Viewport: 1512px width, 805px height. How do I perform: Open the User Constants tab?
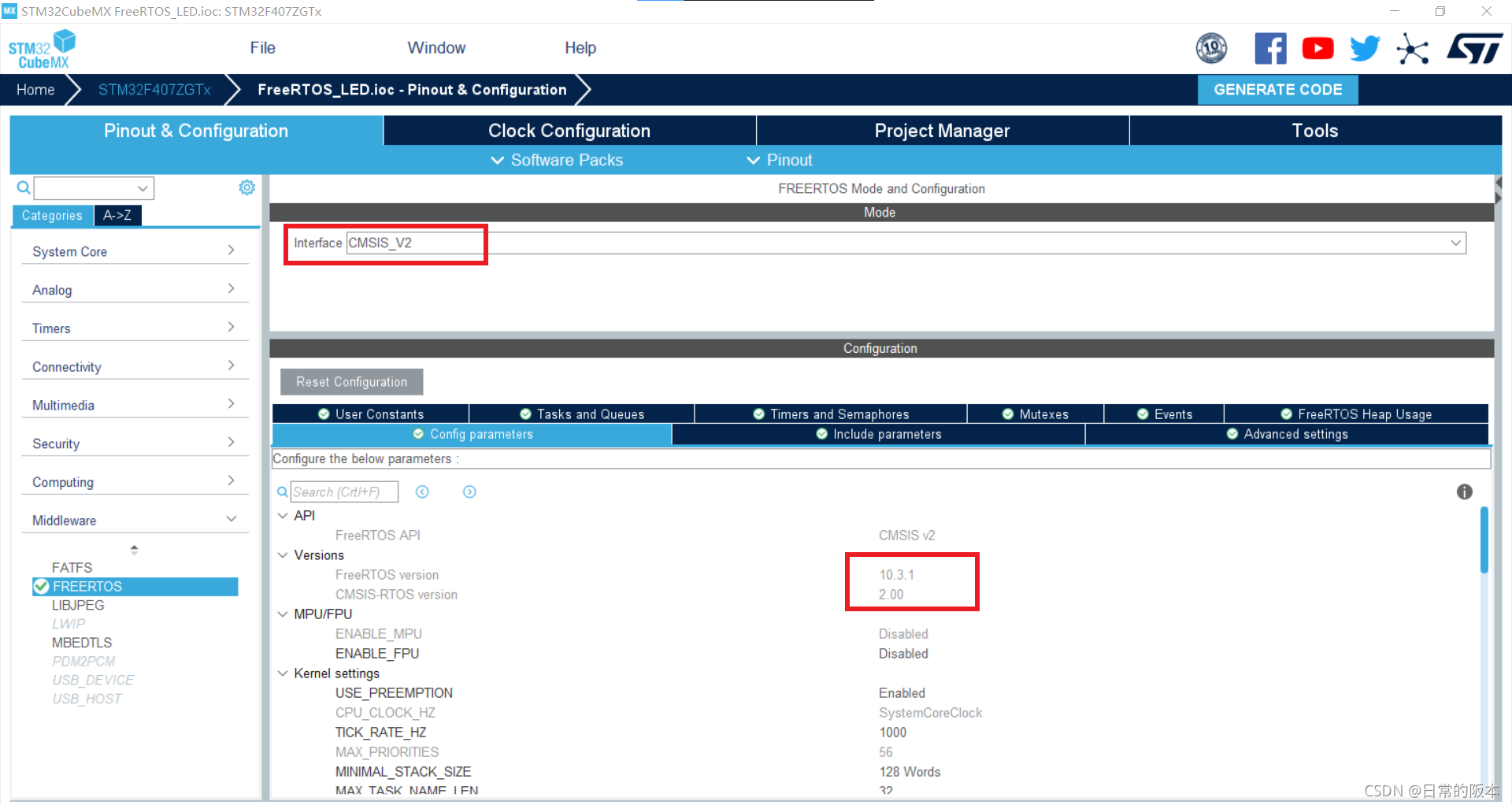tap(371, 414)
